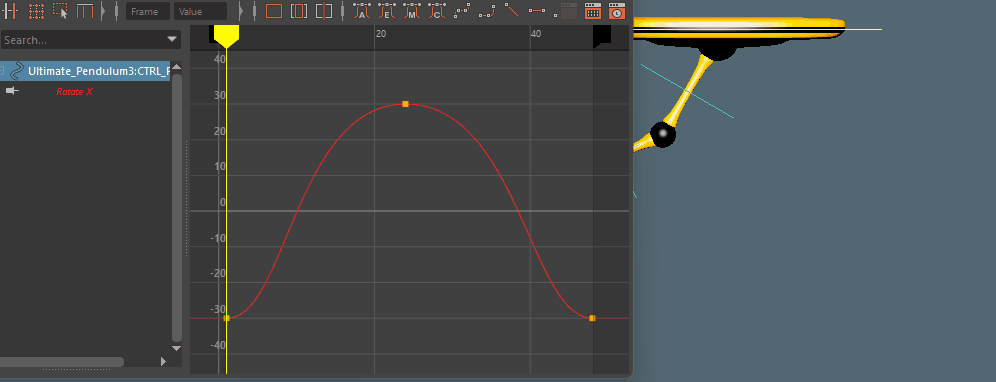This screenshot has width=996, height=382.
Task: Click the outliner vertical scrollbar thumb
Action: point(177,208)
